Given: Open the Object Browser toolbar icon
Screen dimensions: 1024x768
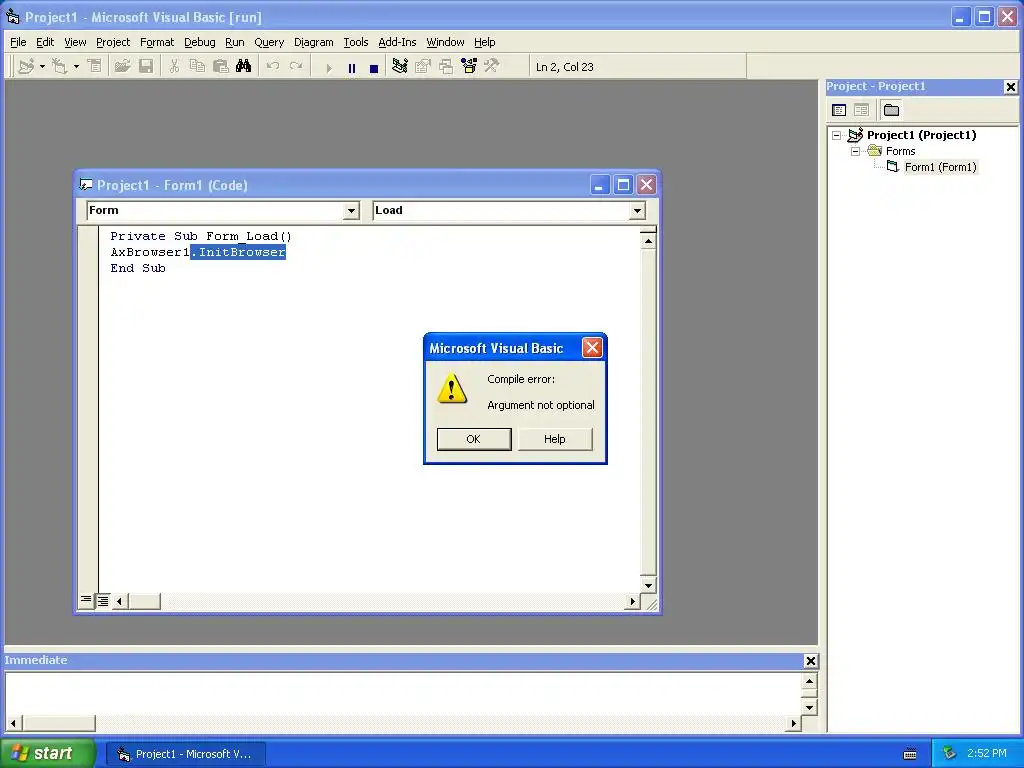Looking at the screenshot, I should point(469,67).
